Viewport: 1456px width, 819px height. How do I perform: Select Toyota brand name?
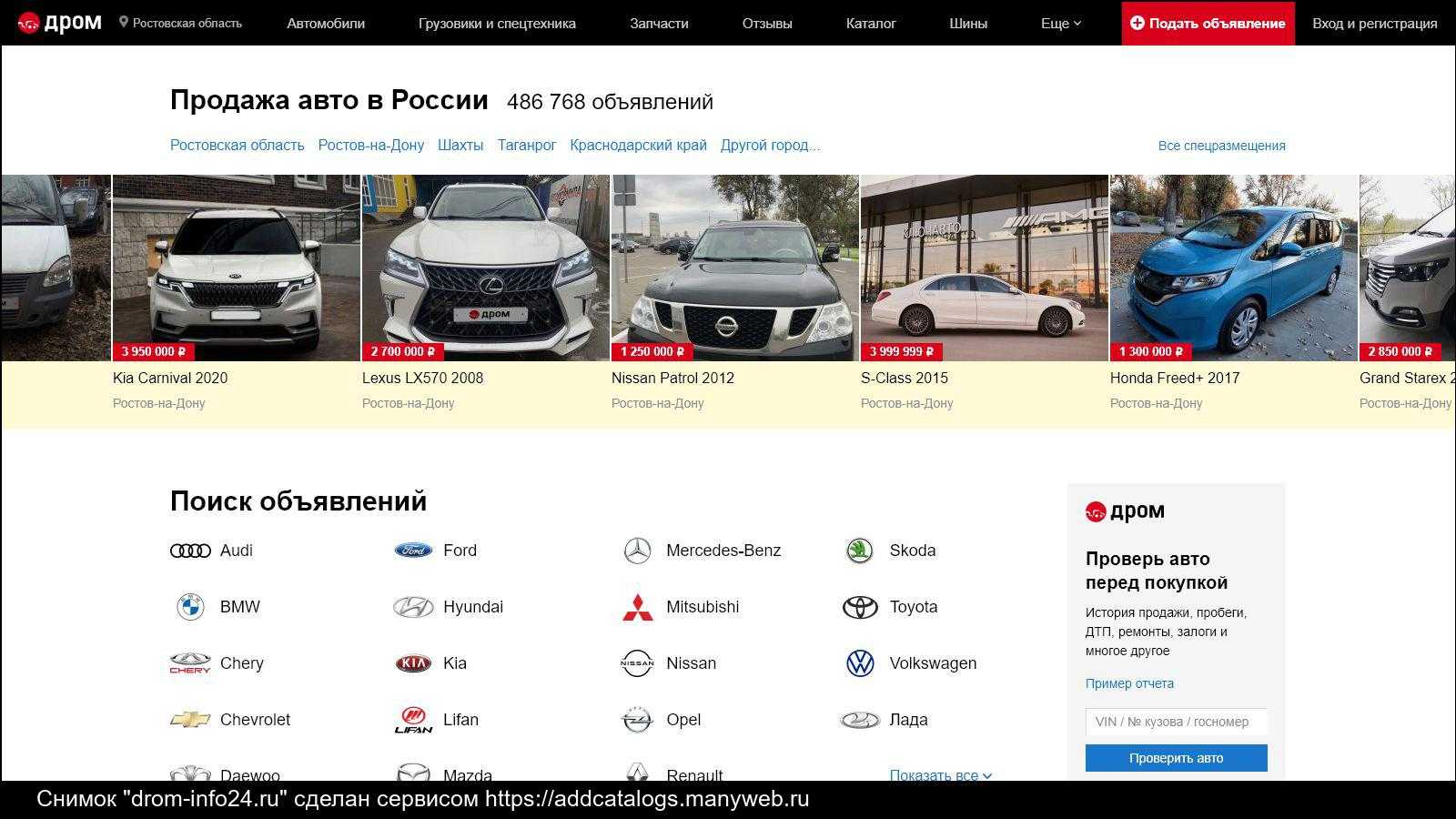[914, 607]
